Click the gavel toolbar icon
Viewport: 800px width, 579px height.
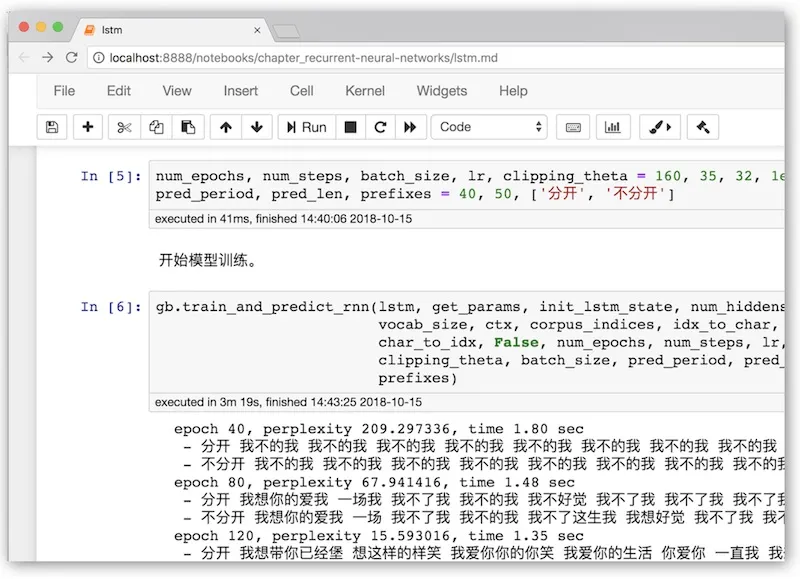pos(703,127)
